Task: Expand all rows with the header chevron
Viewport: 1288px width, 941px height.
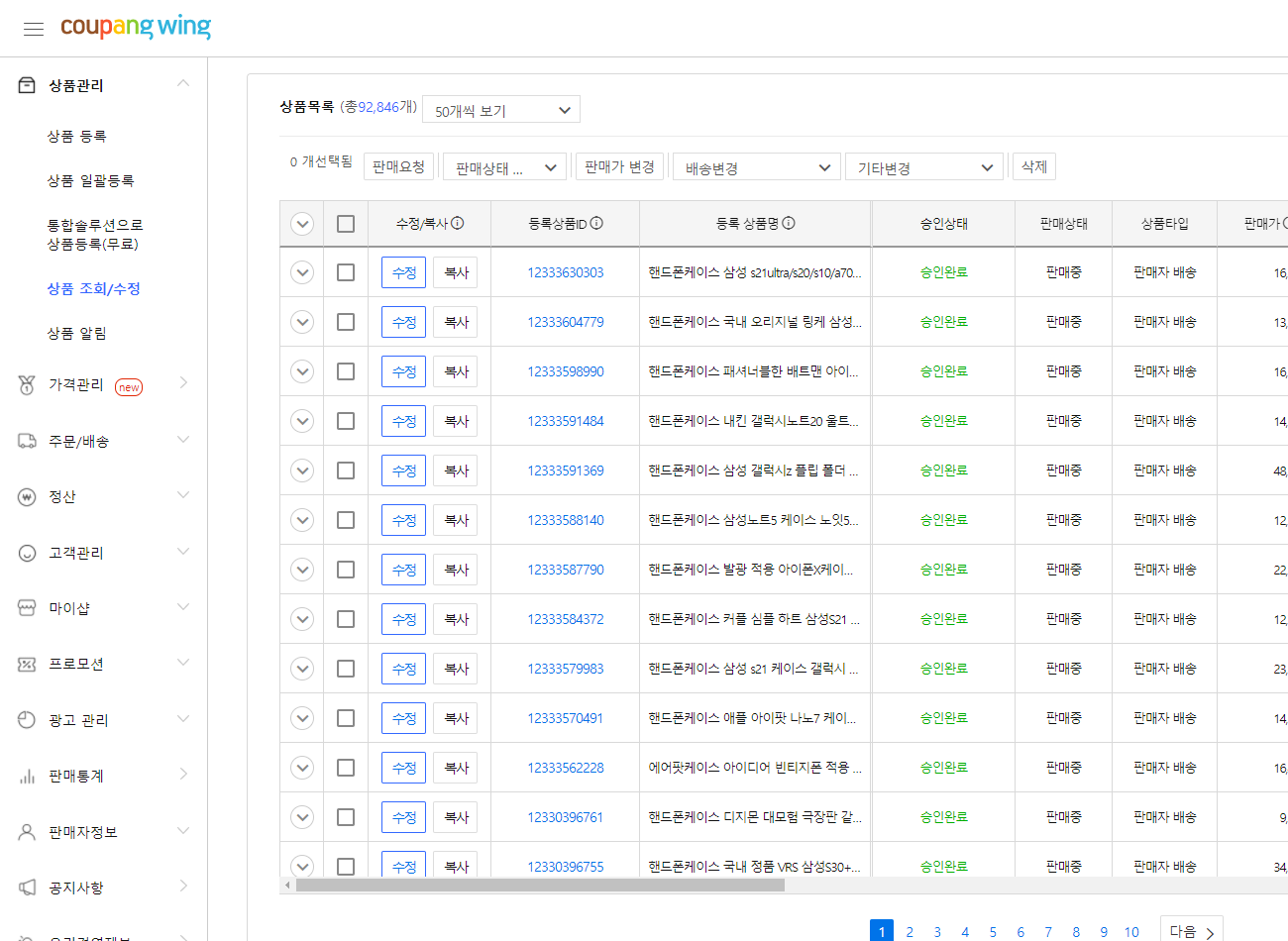Action: point(302,224)
